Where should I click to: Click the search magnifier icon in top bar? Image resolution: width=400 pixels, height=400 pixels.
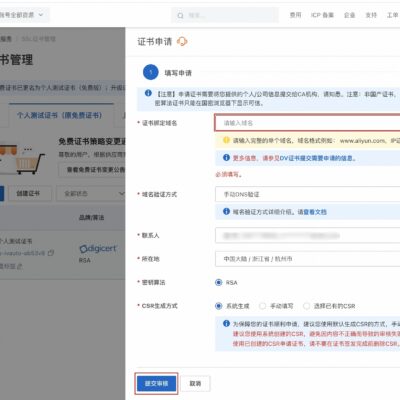pyautogui.click(x=180, y=16)
